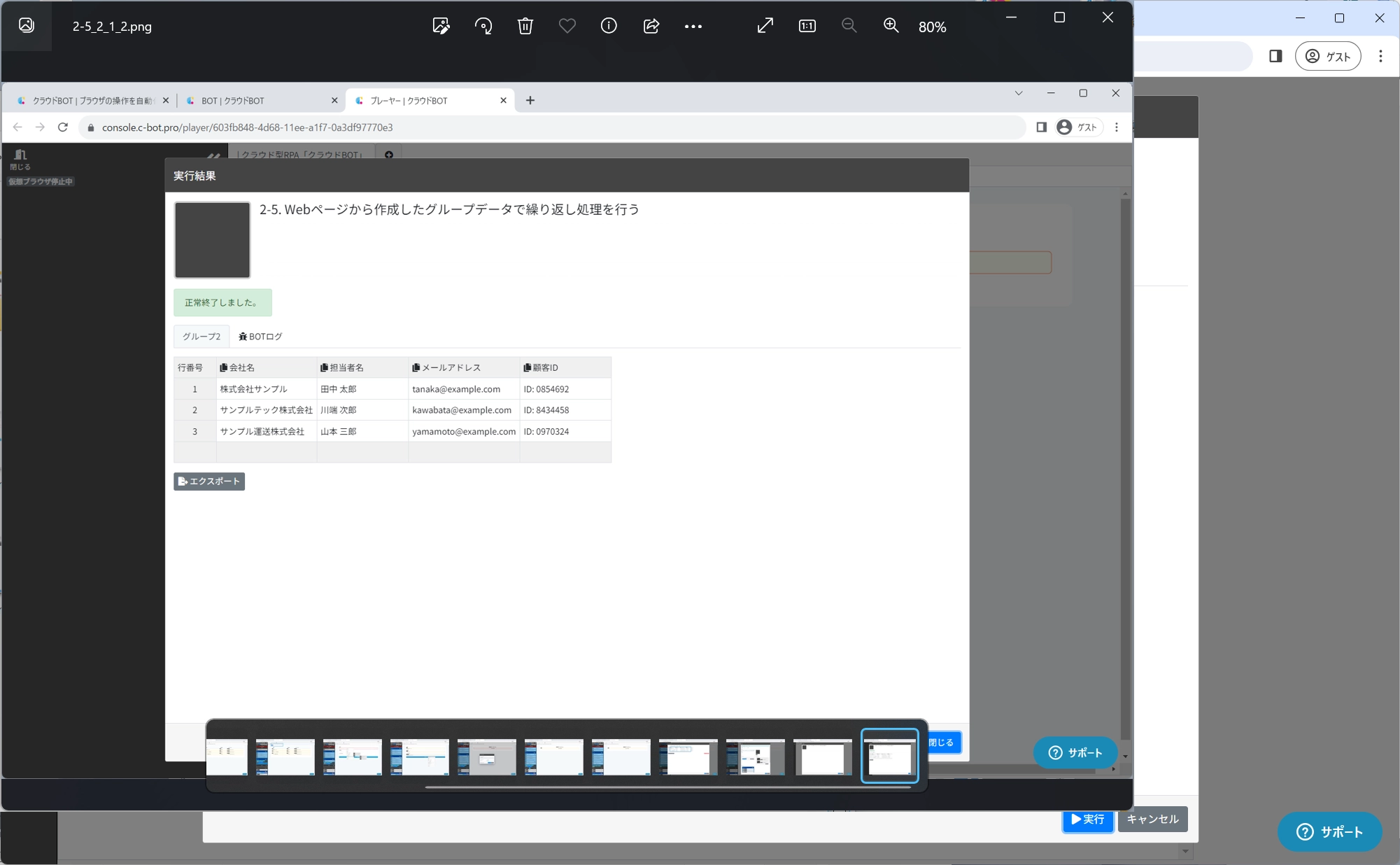Rotate the image with rotate icon
Viewport: 1400px width, 865px height.
click(x=483, y=26)
